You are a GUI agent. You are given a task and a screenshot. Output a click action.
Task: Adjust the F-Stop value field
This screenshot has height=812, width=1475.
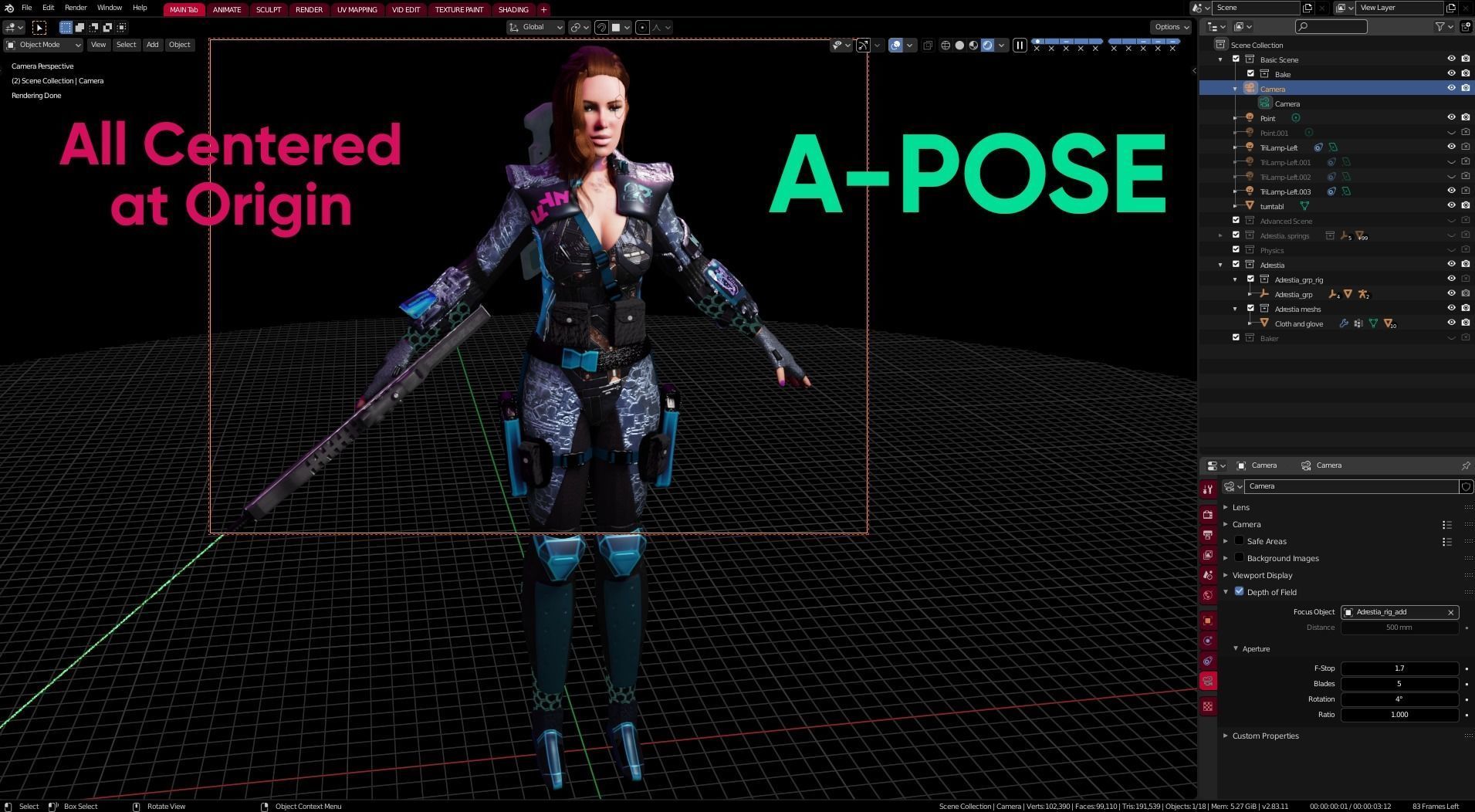1399,668
